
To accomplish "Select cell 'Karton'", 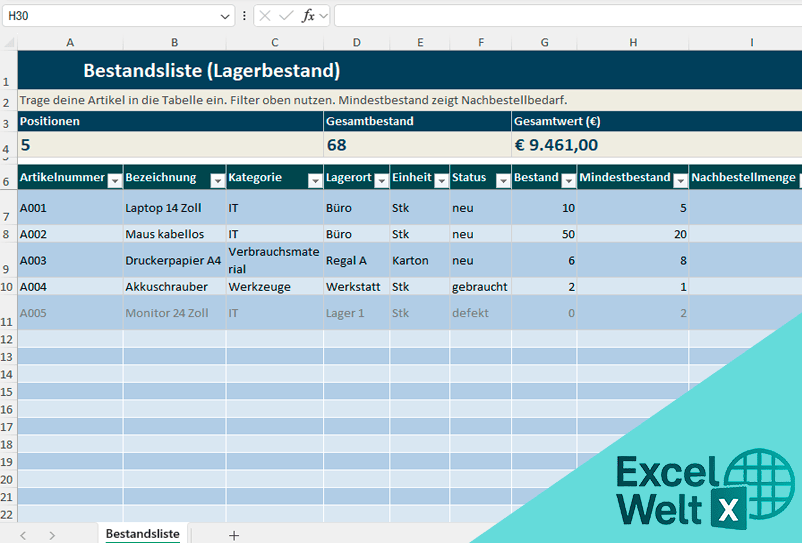I will coord(420,260).
